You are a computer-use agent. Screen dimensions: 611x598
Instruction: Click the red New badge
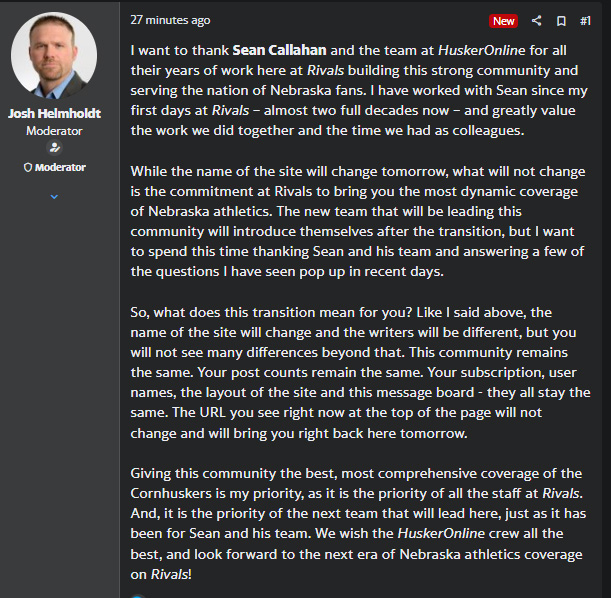503,21
